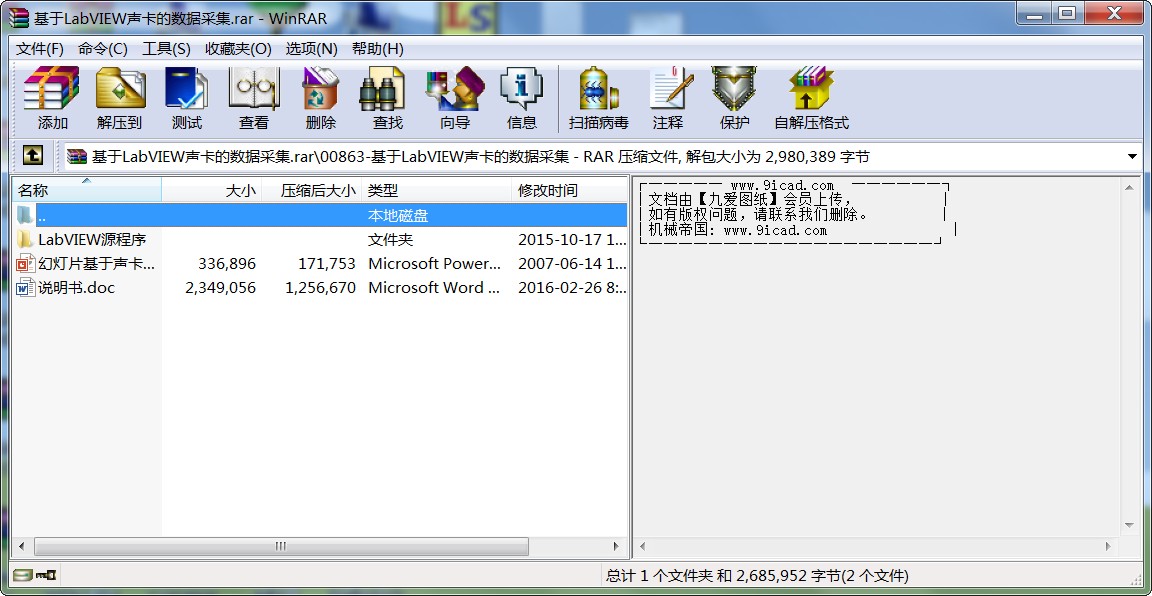Select the LabVIEW源程序 folder

[92, 240]
